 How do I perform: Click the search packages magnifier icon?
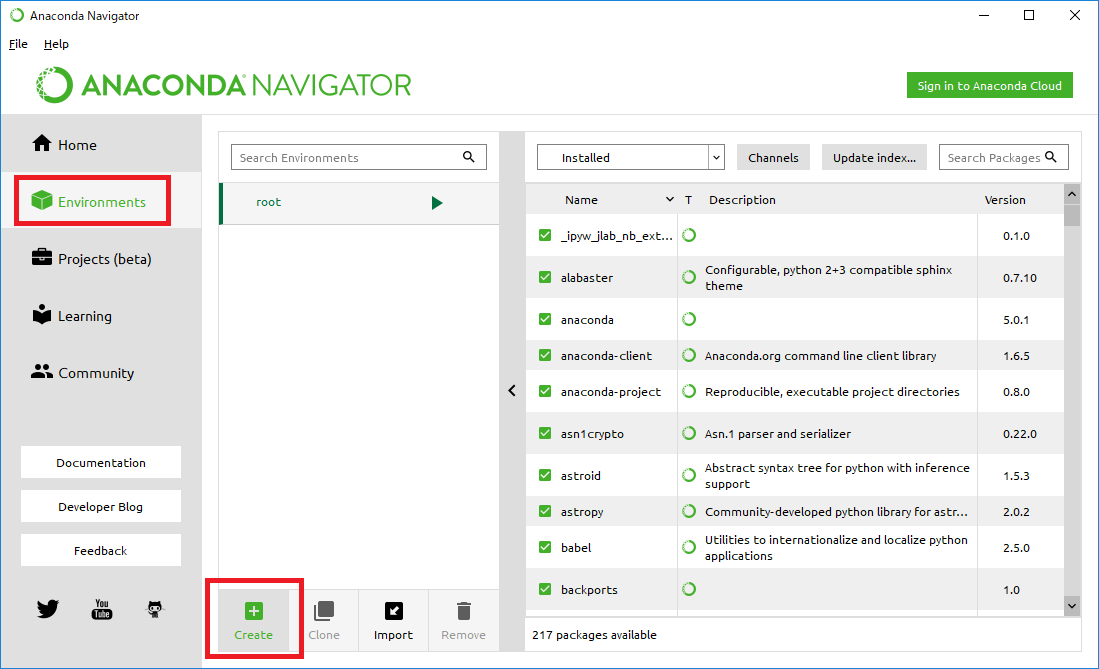(x=1051, y=157)
